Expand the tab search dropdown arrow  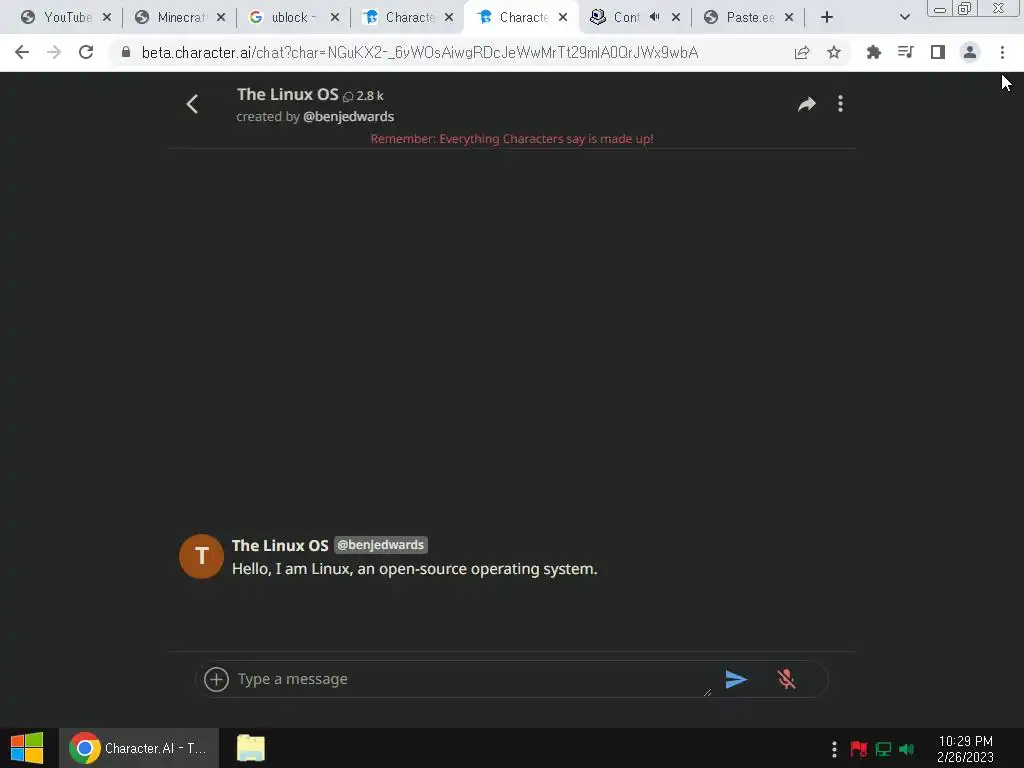pyautogui.click(x=904, y=17)
